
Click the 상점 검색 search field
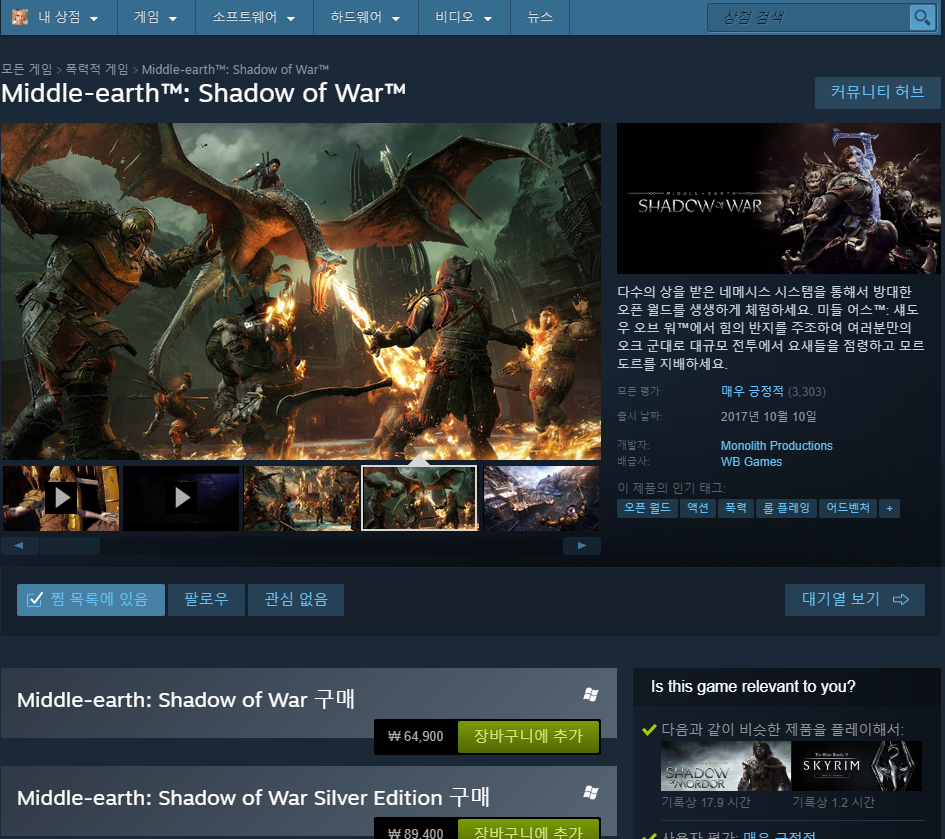tap(809, 17)
